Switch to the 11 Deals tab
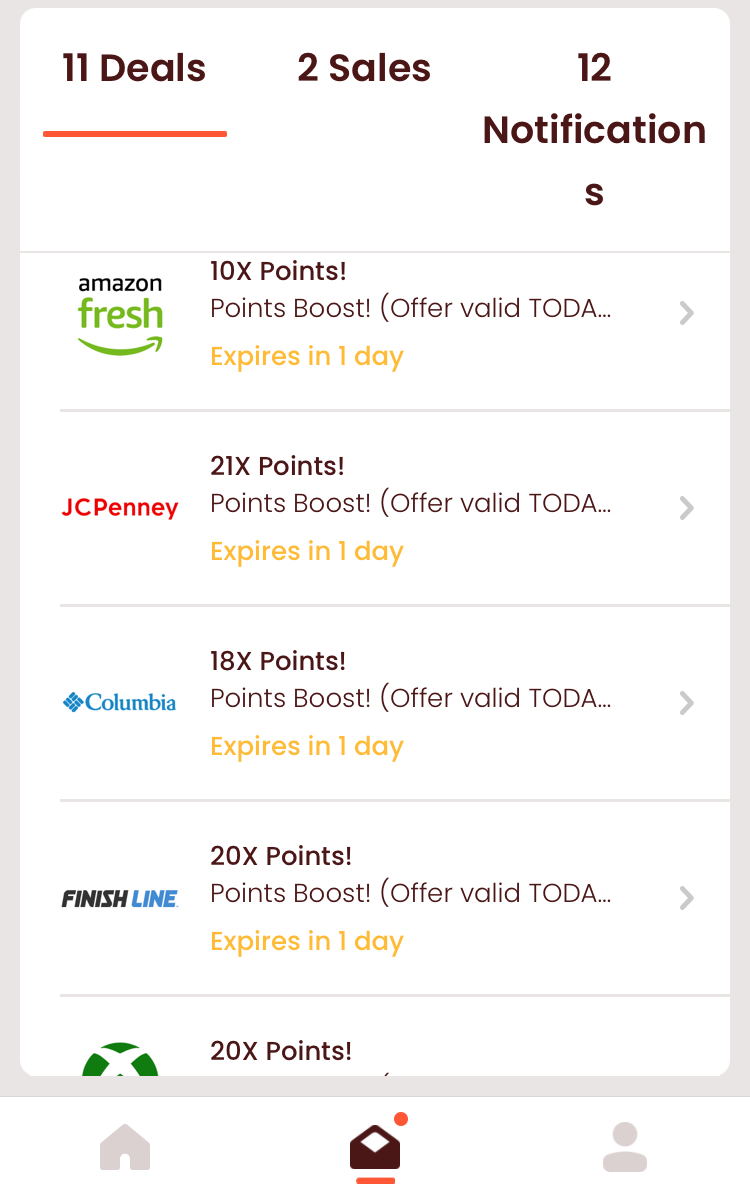Screen dimensions: 750x1194 [x=135, y=69]
